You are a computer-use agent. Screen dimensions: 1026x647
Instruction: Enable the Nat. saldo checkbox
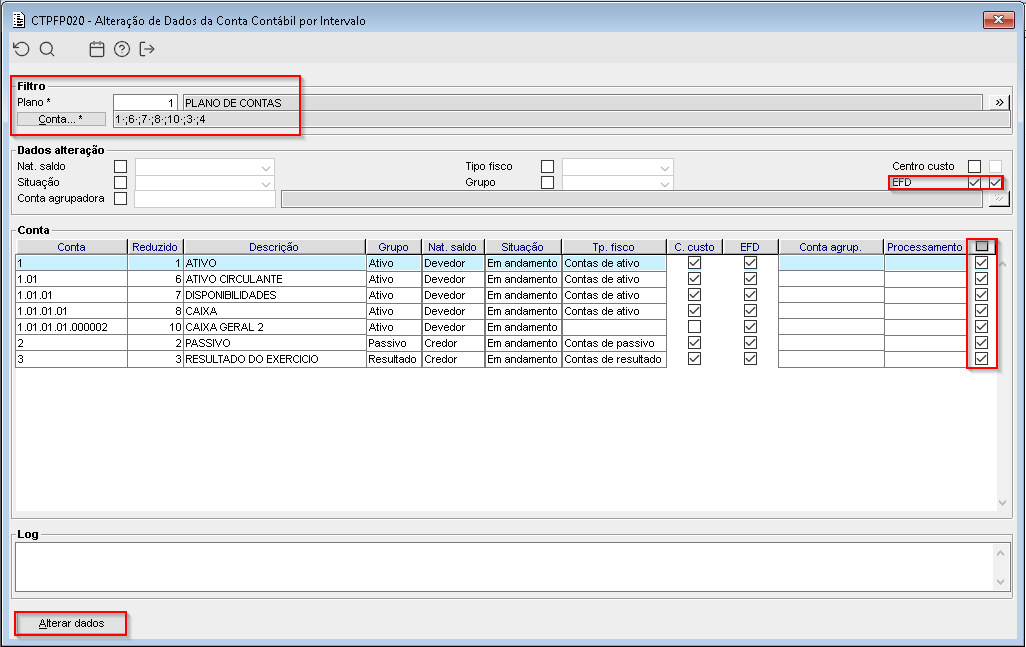click(120, 166)
